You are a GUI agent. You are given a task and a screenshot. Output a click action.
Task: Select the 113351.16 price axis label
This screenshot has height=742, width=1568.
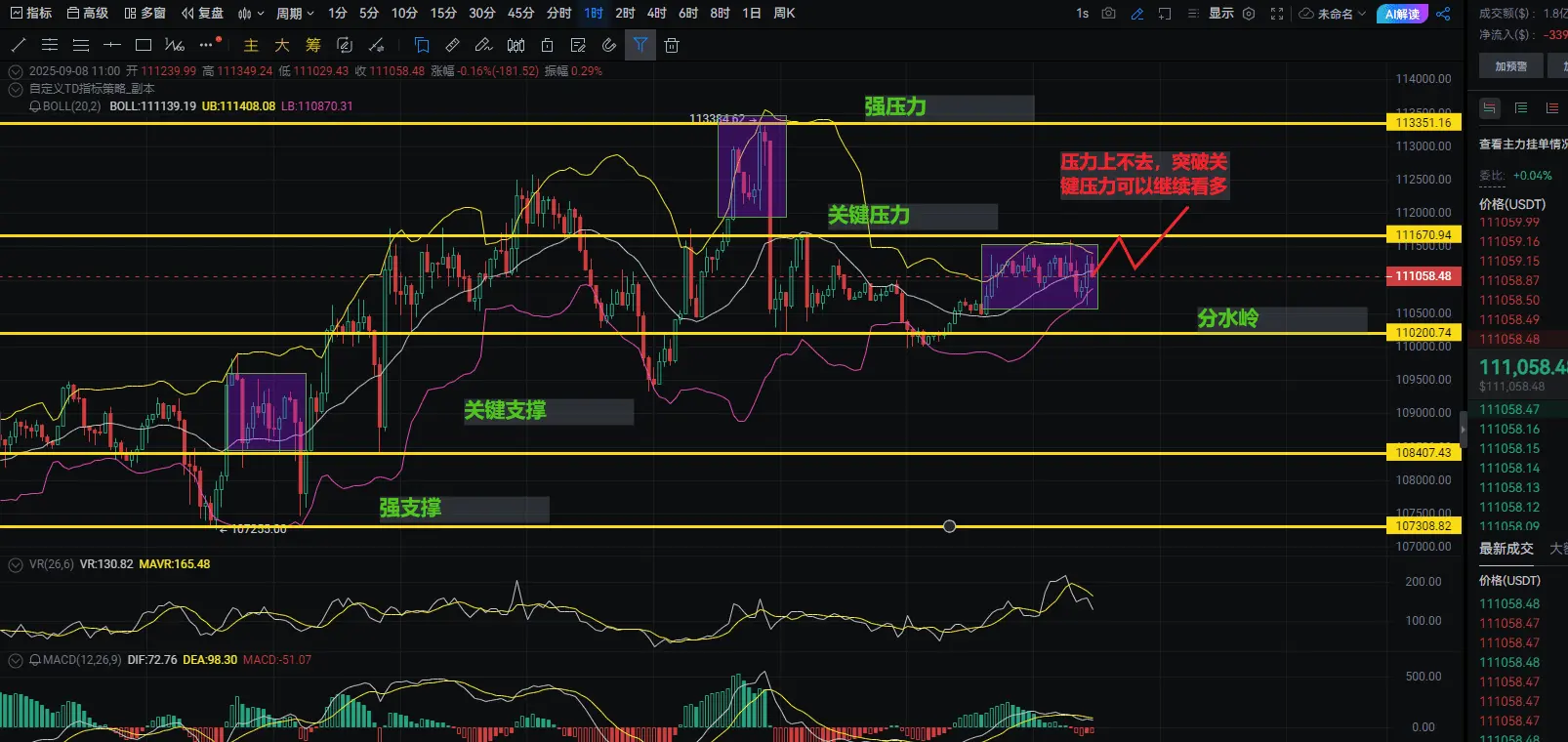click(1424, 123)
